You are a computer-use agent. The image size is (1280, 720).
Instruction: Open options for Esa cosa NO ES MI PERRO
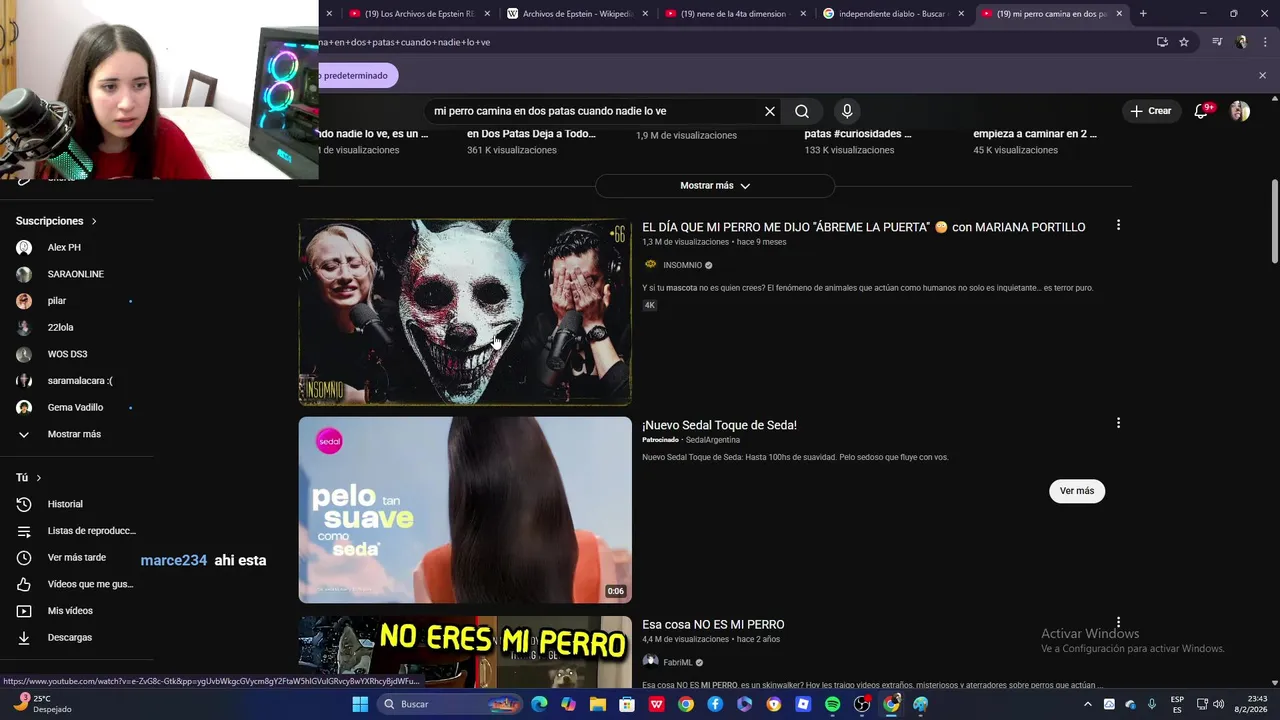[x=1118, y=622]
